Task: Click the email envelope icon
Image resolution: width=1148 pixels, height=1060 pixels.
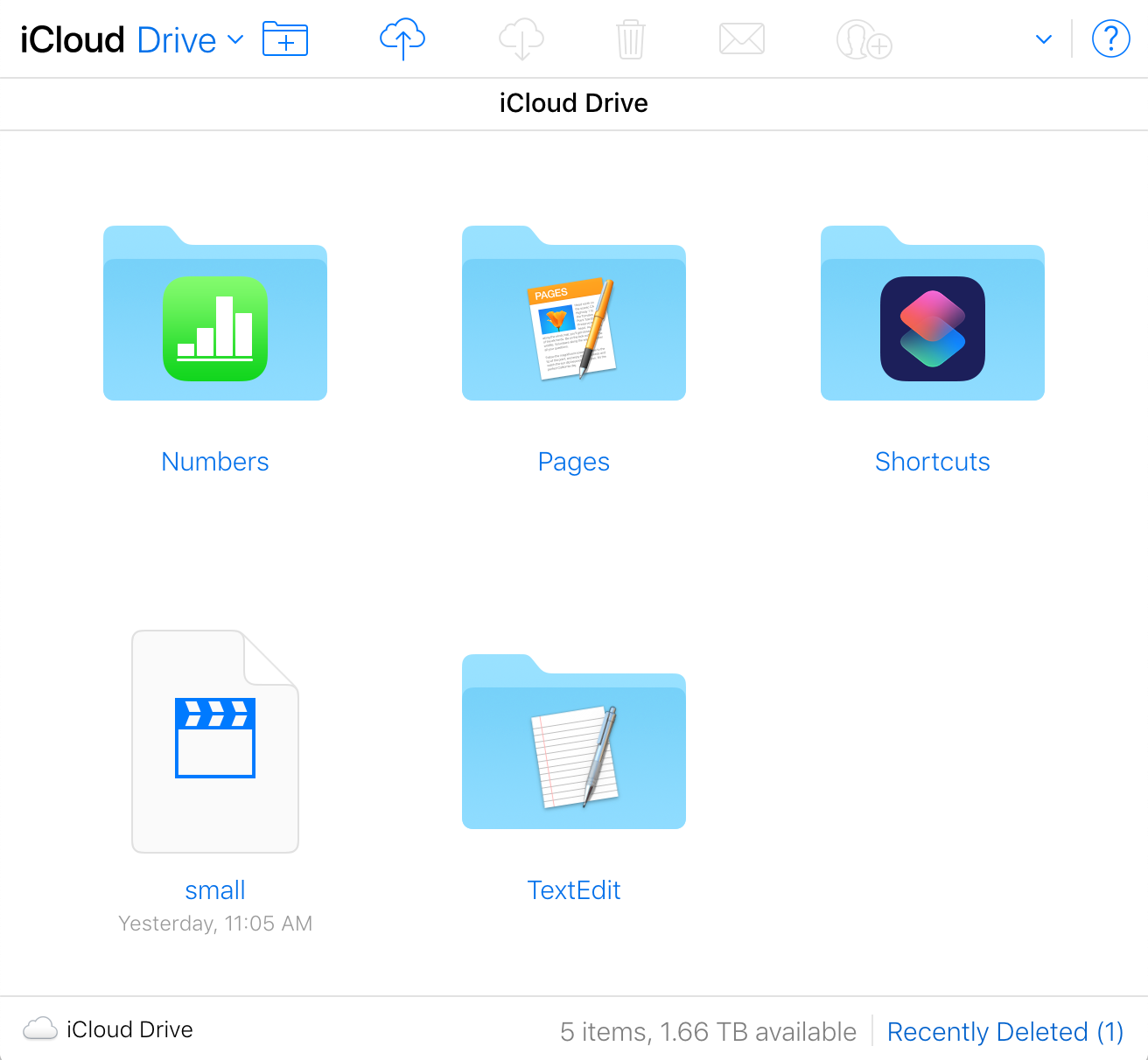Action: [x=742, y=39]
